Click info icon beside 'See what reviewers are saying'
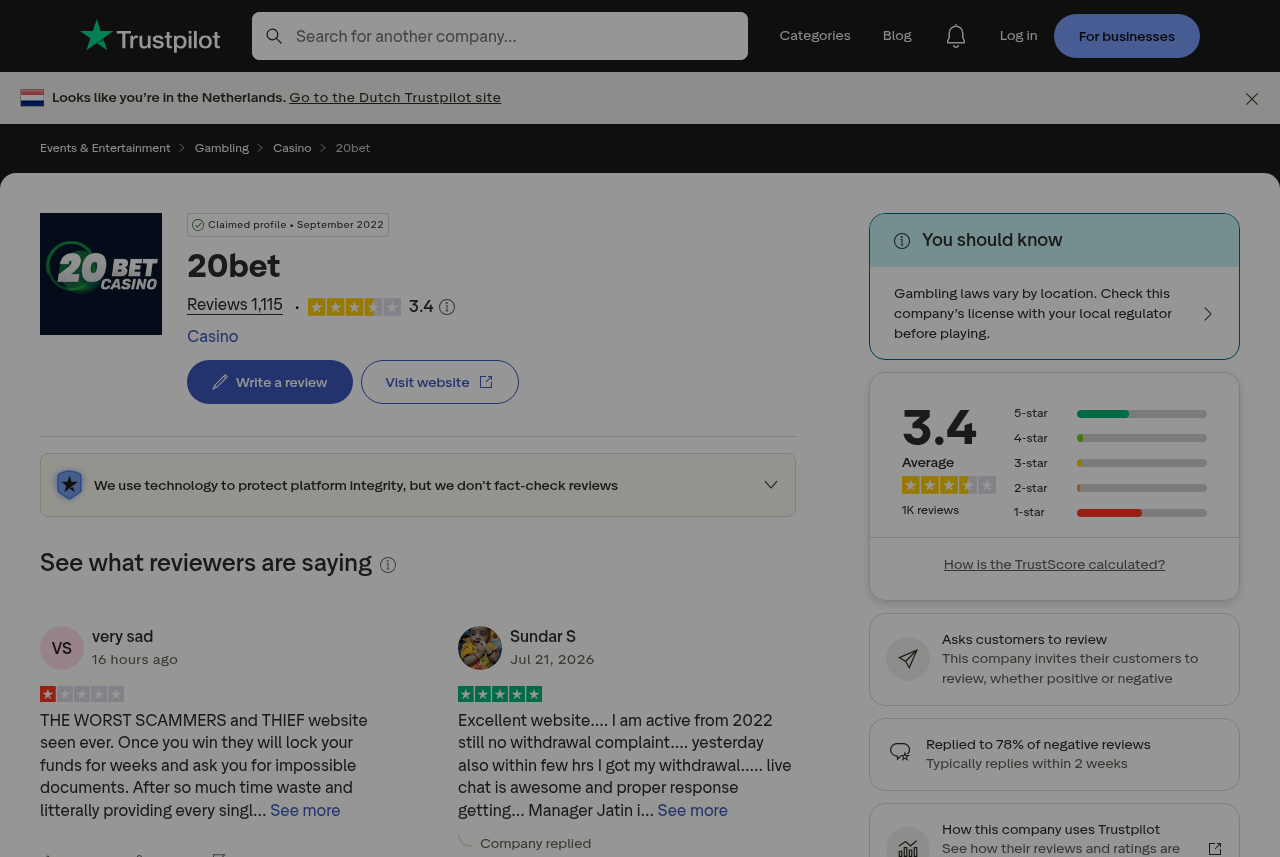Viewport: 1280px width, 857px height. [388, 565]
